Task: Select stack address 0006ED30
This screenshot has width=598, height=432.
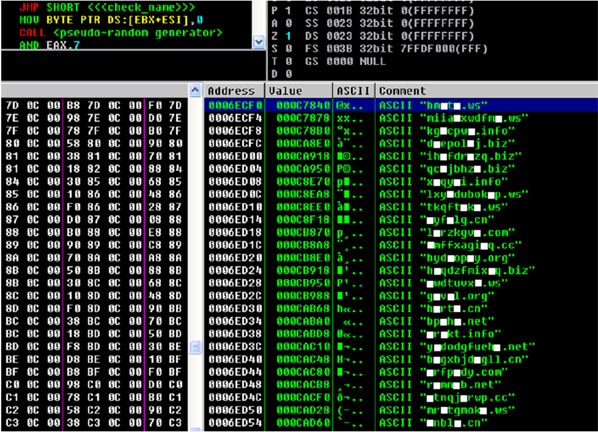Action: pyautogui.click(x=235, y=308)
